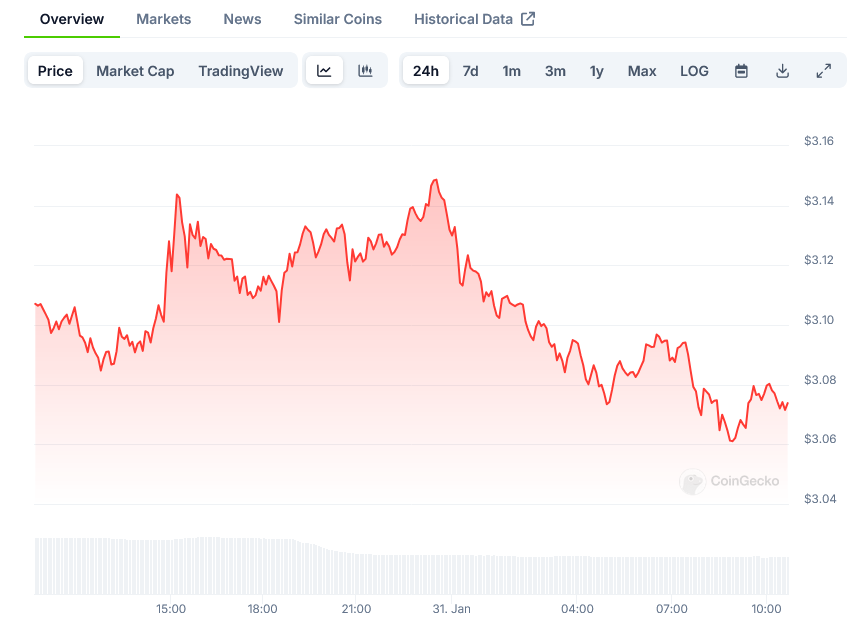Click the volume range bar below chart
The height and width of the screenshot is (632, 847).
[411, 566]
